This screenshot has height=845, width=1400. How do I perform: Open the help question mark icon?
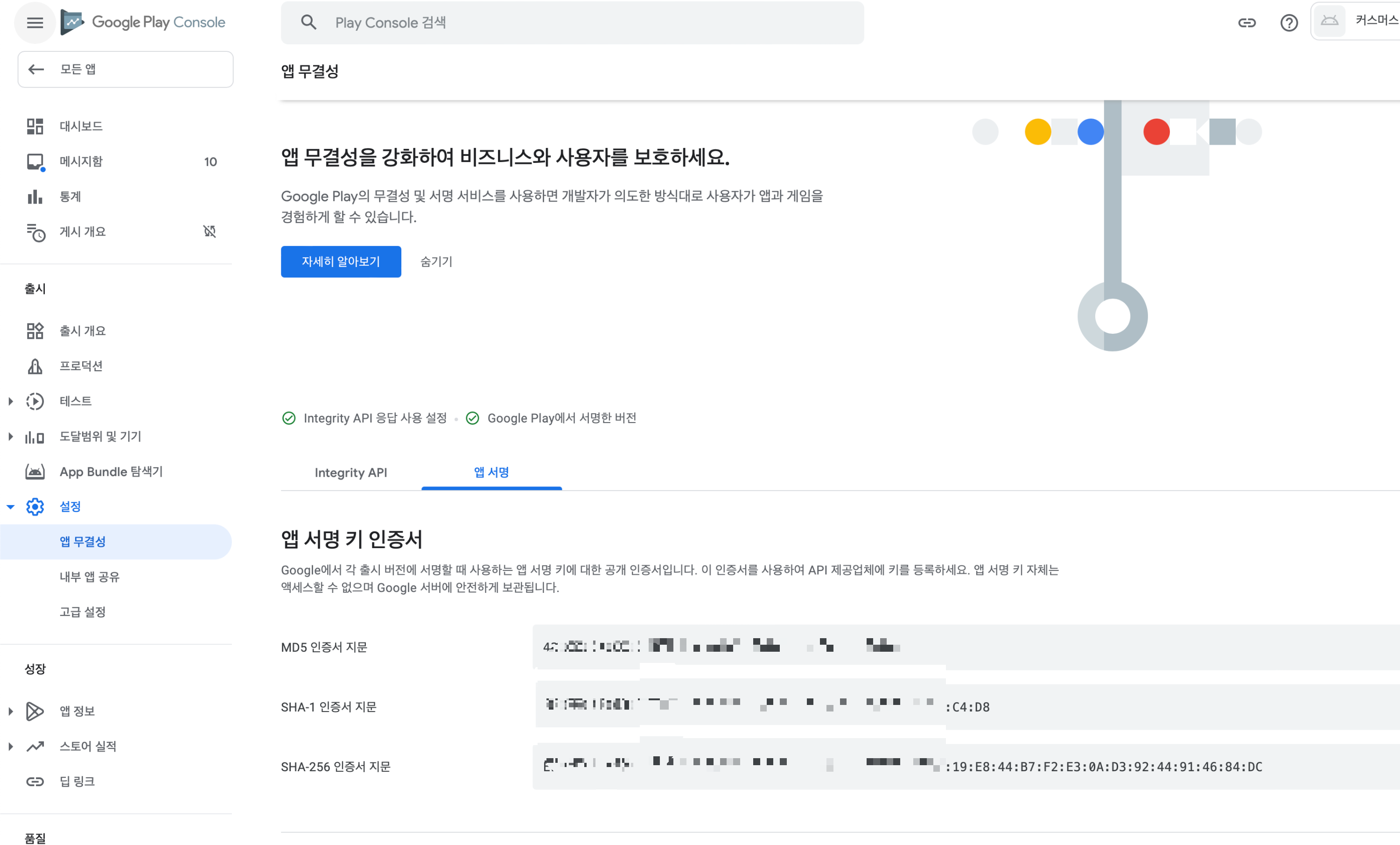[1288, 23]
